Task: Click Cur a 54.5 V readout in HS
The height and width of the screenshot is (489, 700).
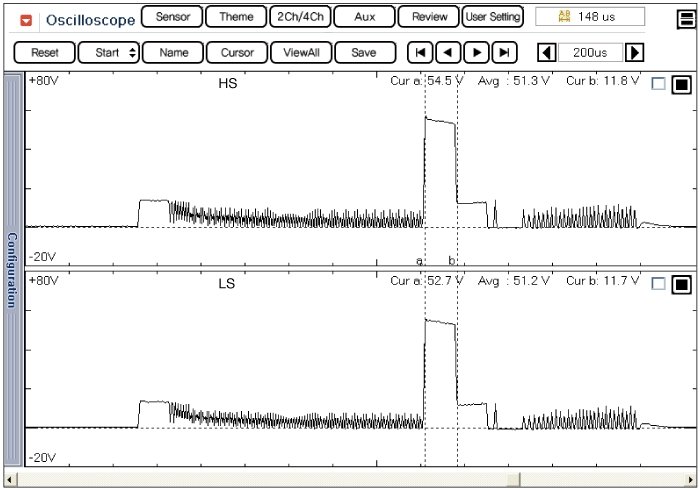Action: (x=427, y=81)
